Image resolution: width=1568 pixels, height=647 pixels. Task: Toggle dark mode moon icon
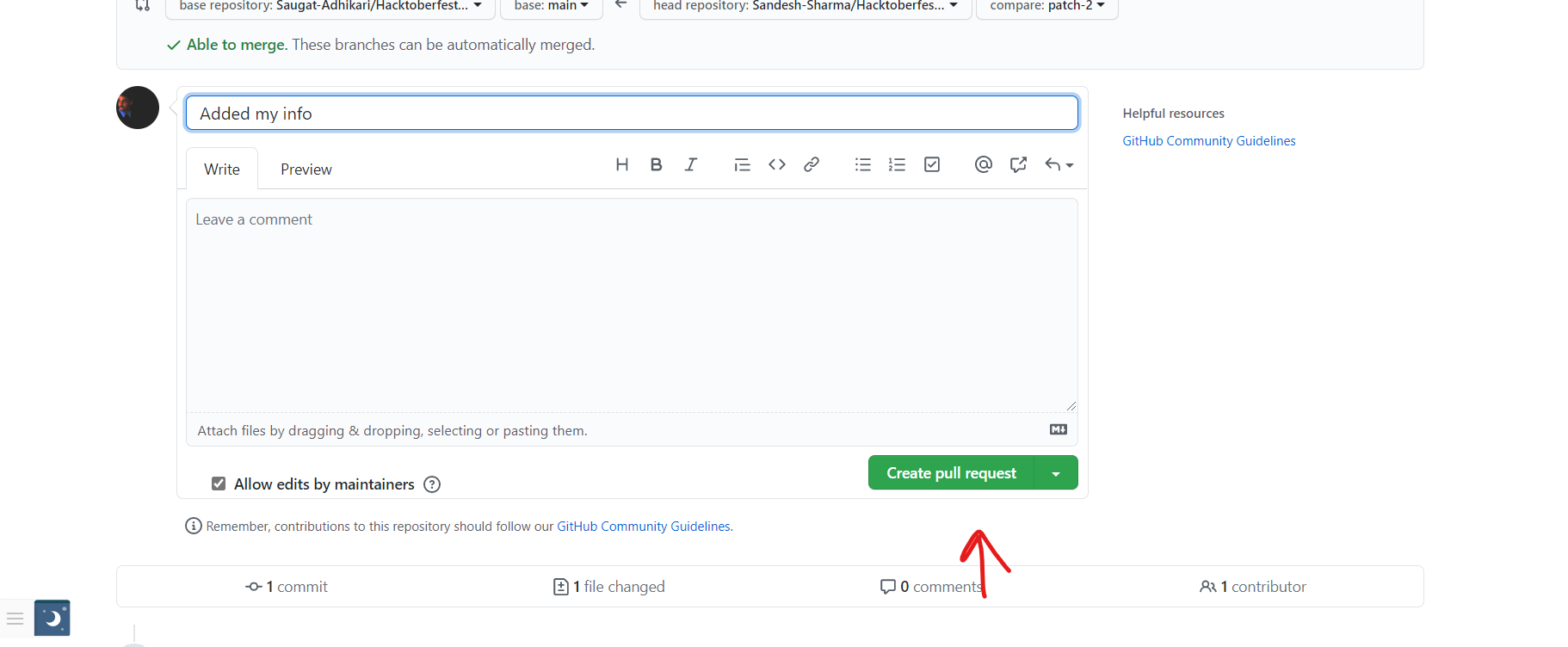click(x=52, y=618)
